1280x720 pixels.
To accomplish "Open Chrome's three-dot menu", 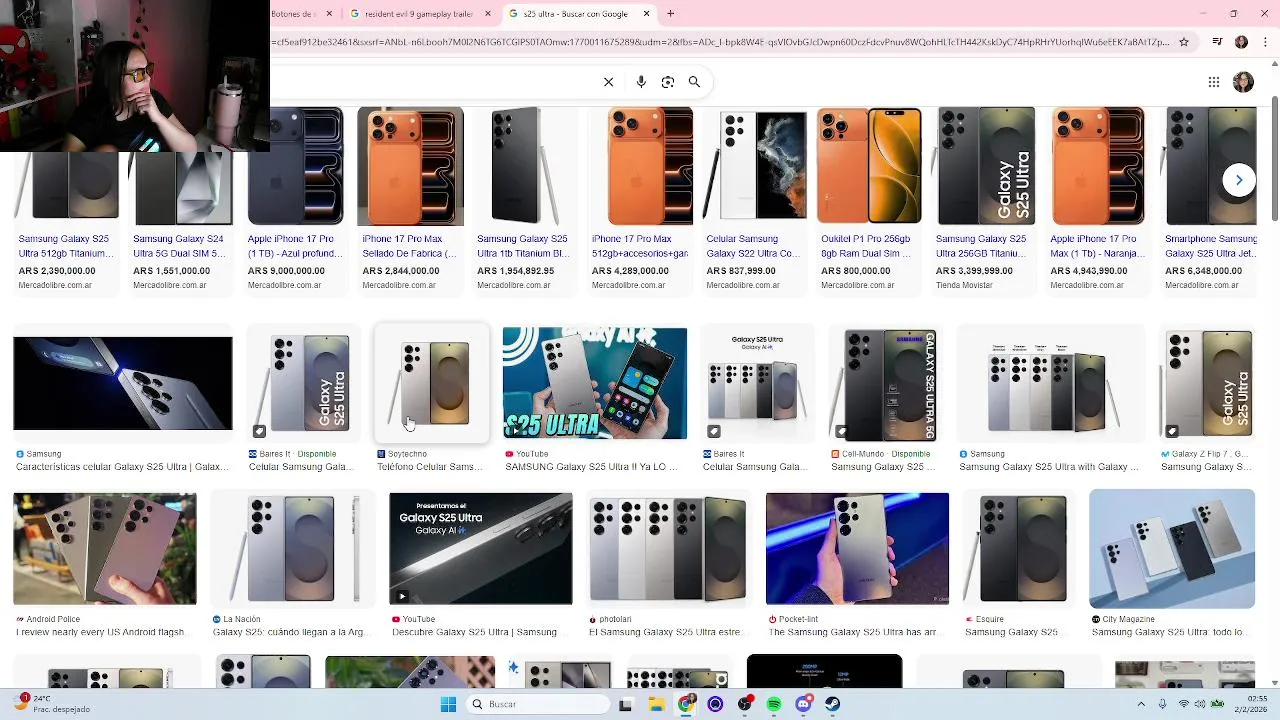I will tap(1264, 42).
